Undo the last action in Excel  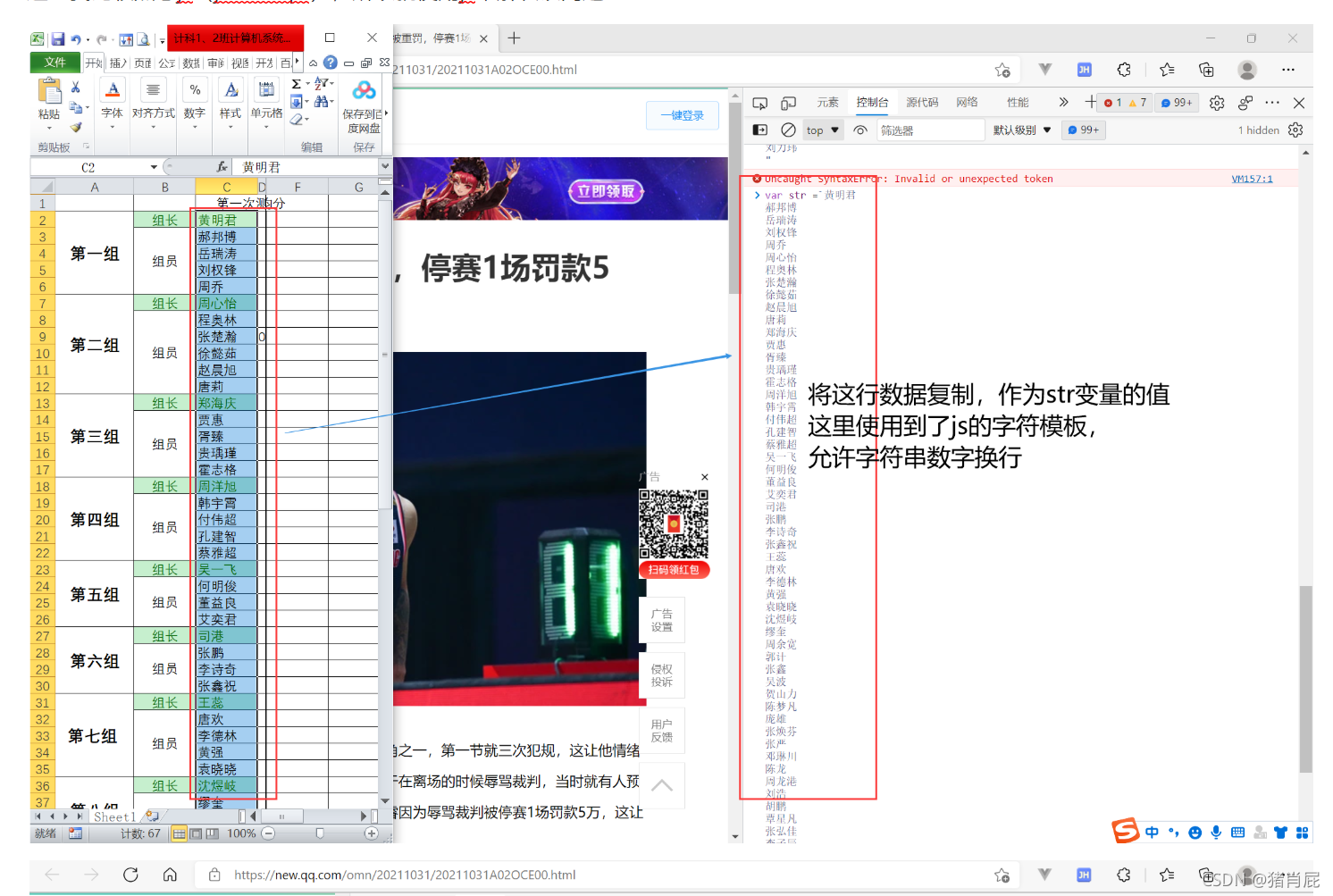[x=76, y=39]
